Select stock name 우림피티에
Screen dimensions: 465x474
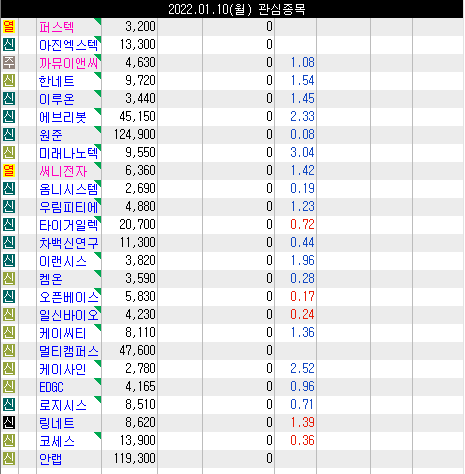tap(69, 207)
